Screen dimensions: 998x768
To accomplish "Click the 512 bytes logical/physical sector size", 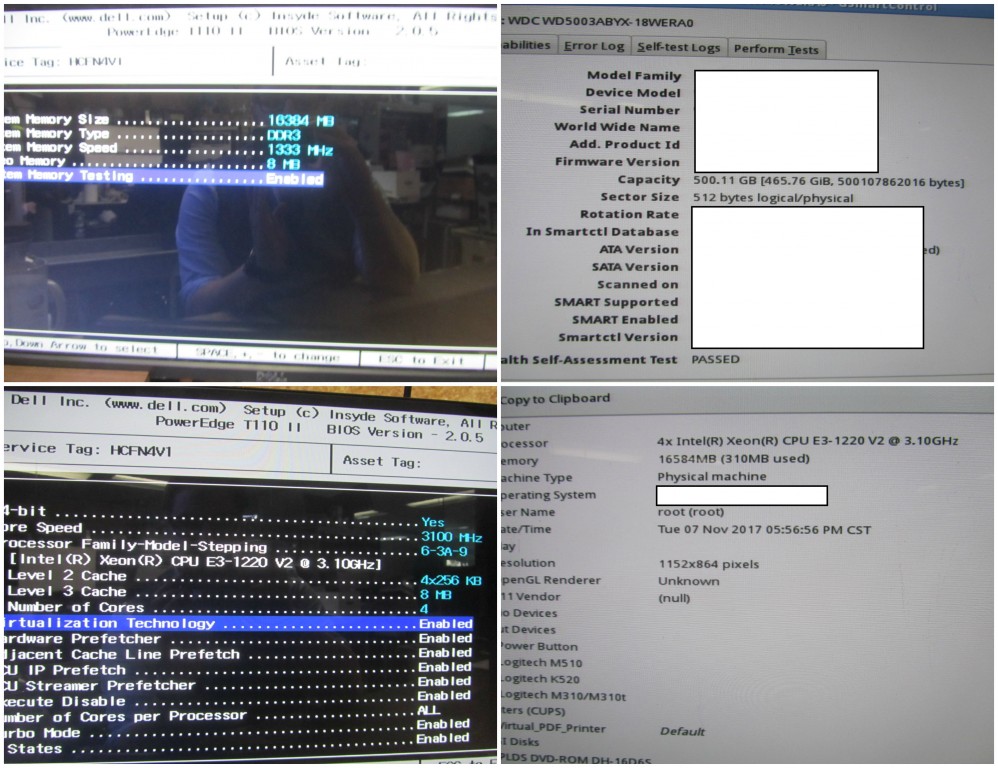I will 773,198.
